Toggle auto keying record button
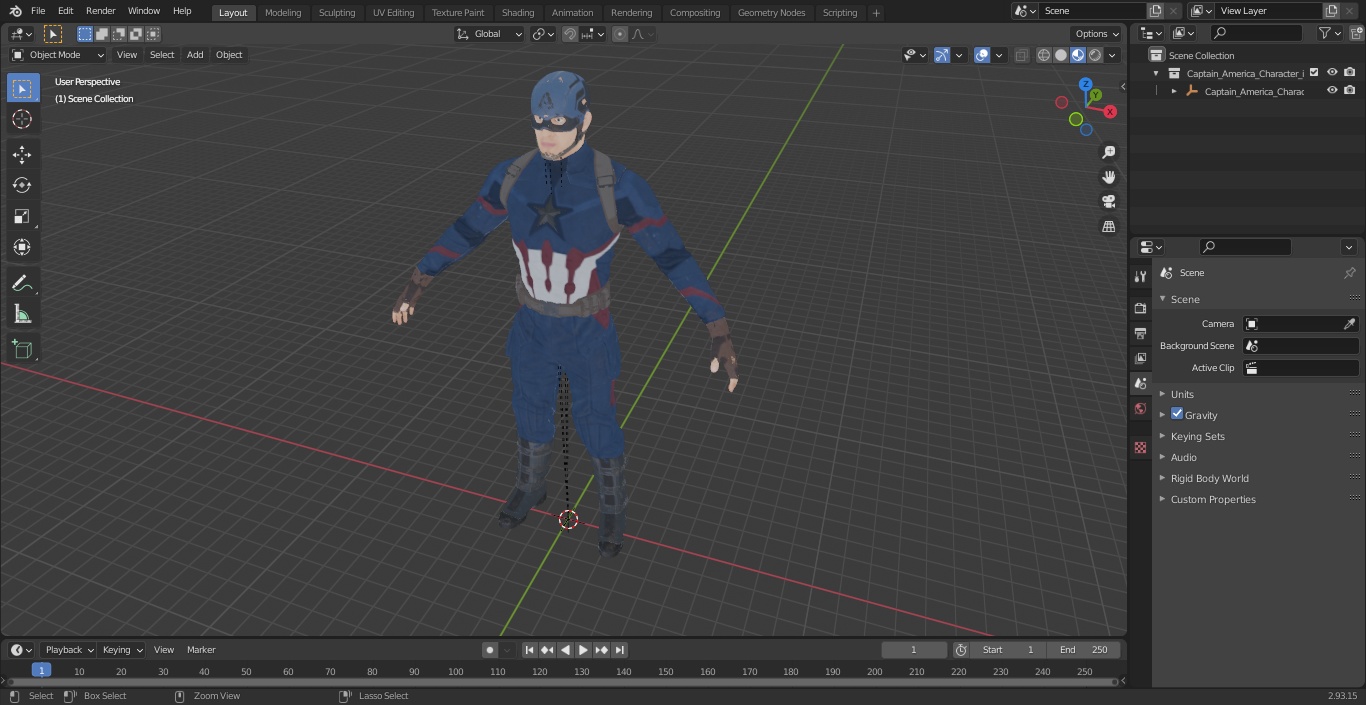The height and width of the screenshot is (705, 1366). (x=490, y=650)
